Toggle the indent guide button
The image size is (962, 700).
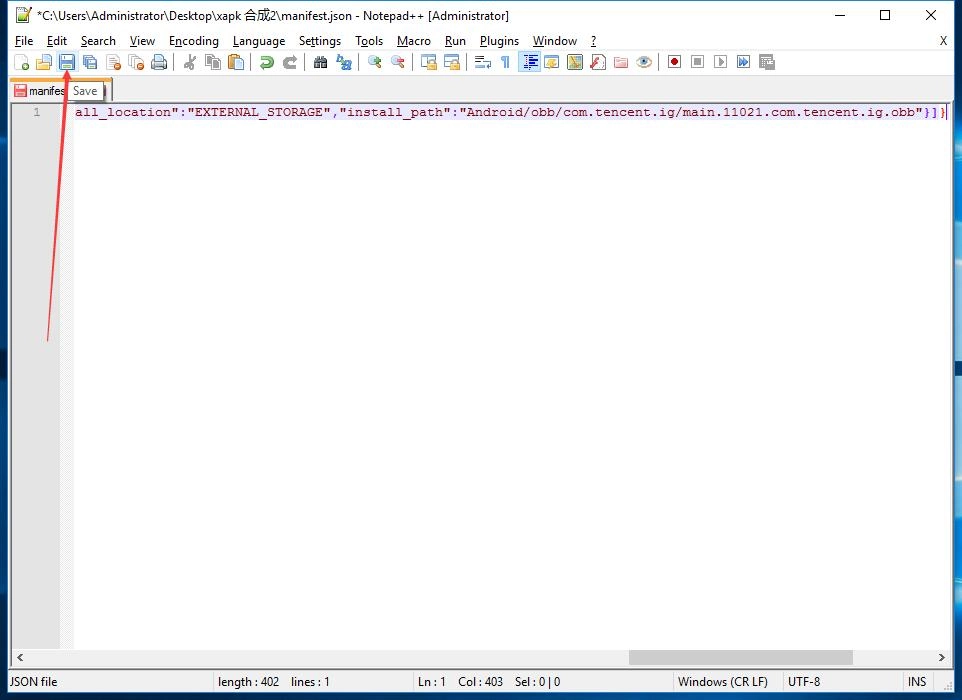coord(530,62)
